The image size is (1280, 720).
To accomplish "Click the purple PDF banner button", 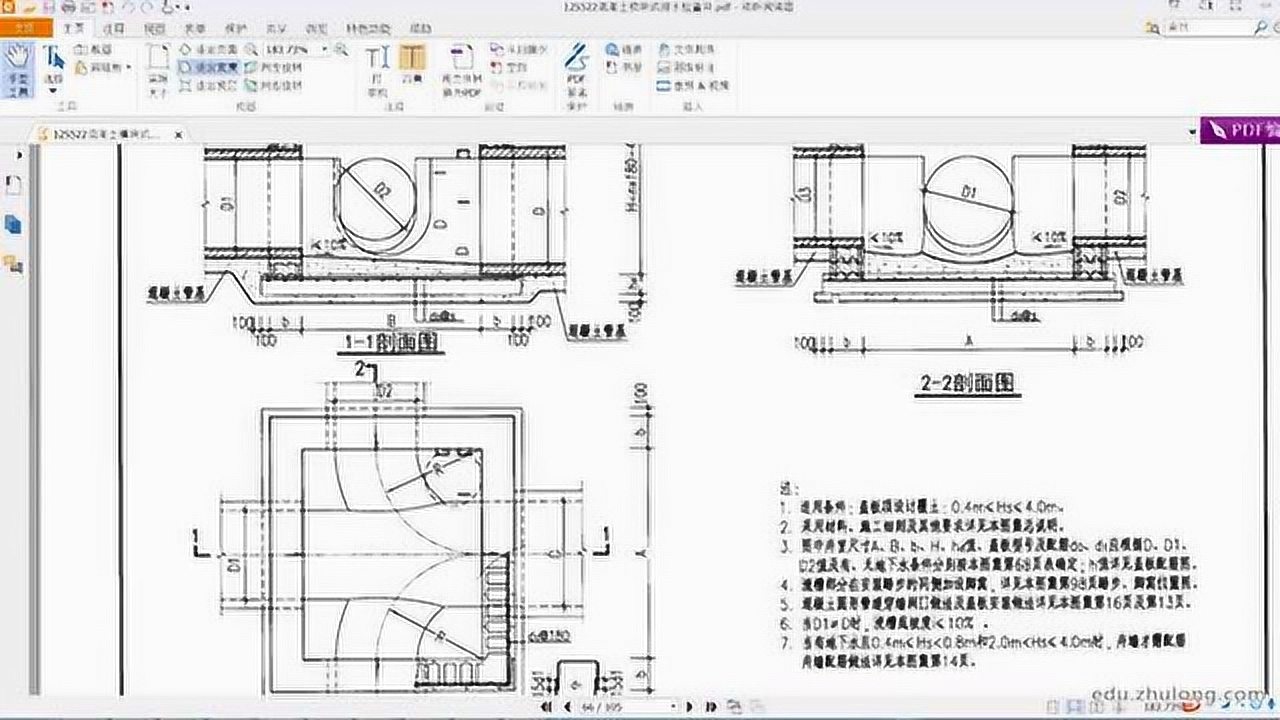I will [1241, 130].
